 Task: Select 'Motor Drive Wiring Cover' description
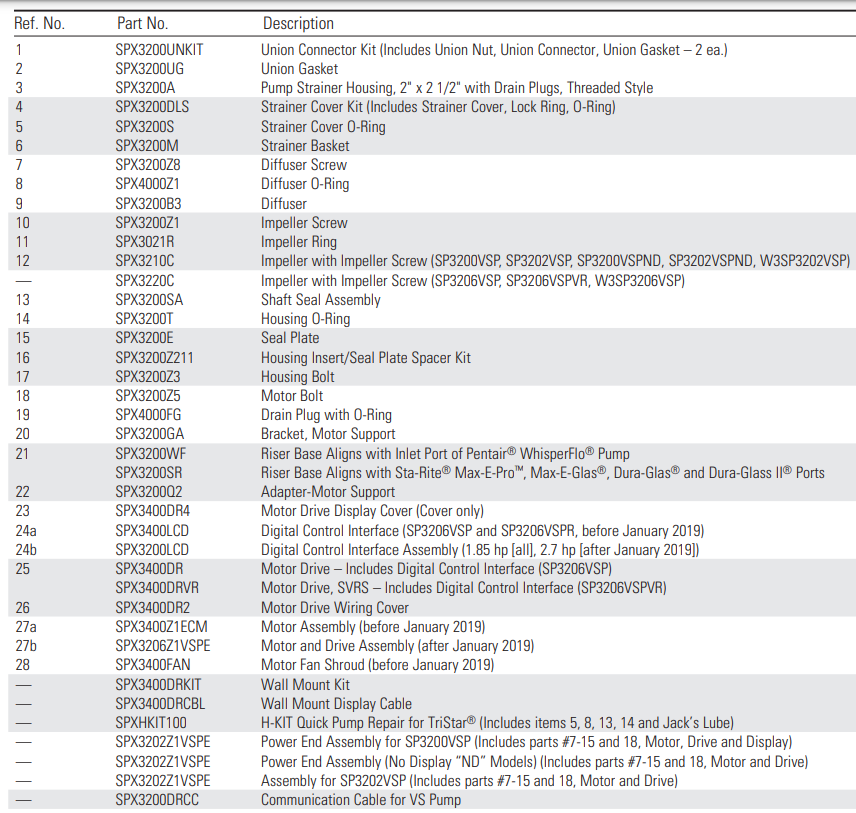pos(335,608)
